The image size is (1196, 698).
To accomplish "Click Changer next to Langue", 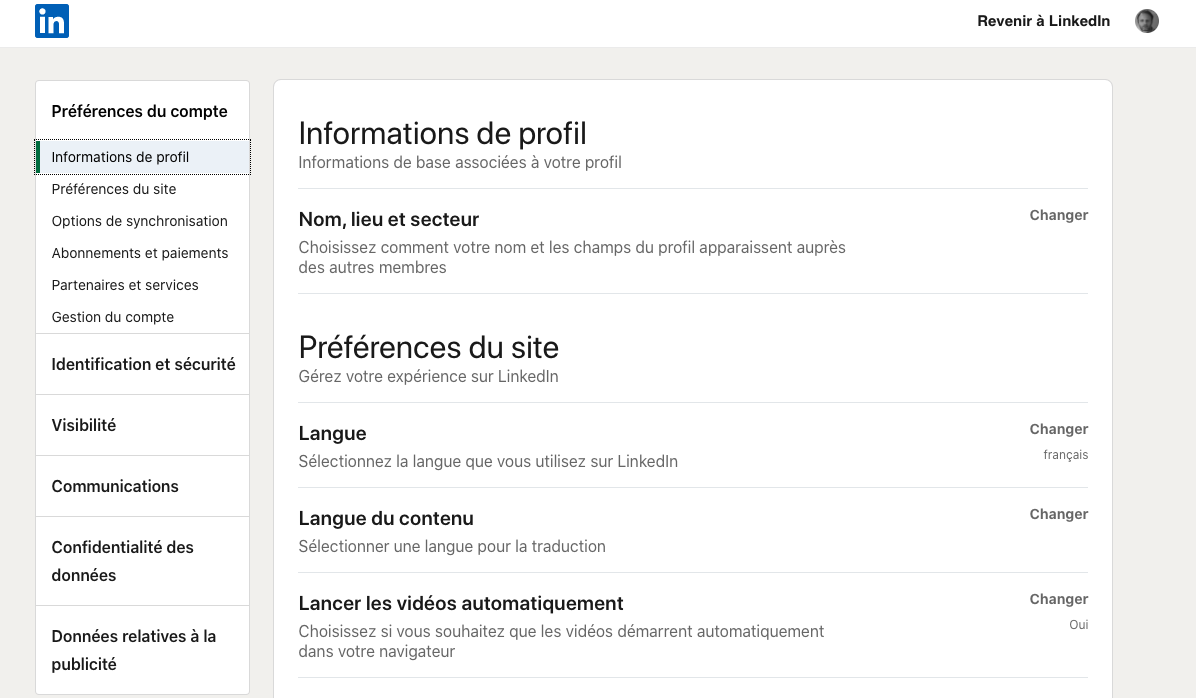I will click(x=1058, y=429).
